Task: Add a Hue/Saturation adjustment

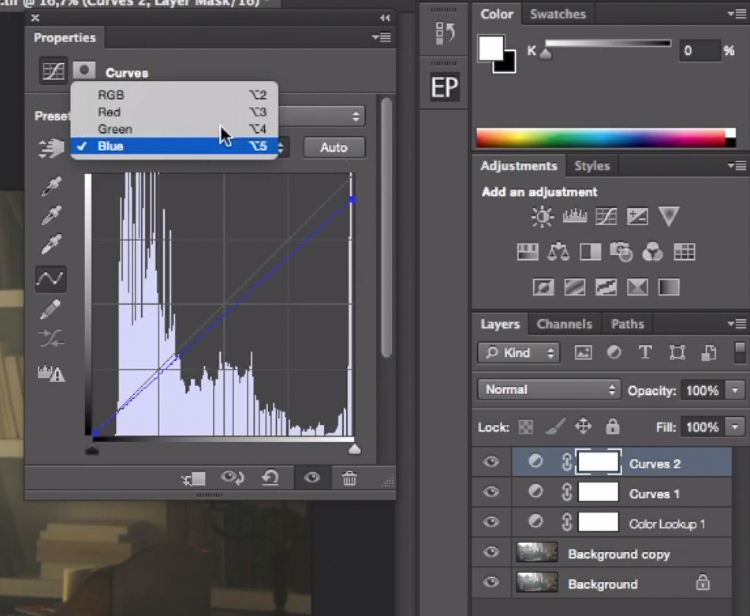Action: point(528,252)
